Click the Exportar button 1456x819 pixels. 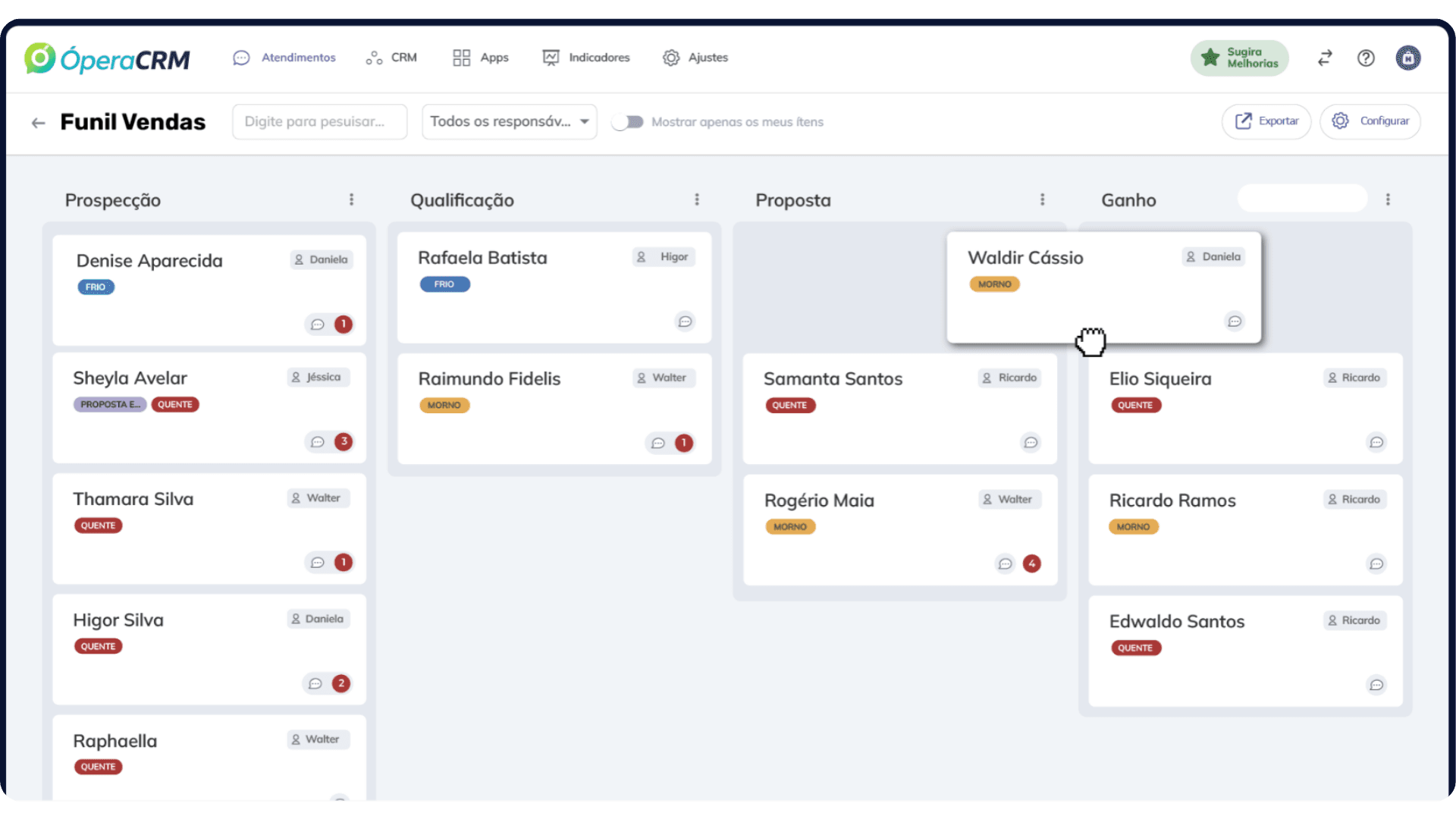point(1266,121)
